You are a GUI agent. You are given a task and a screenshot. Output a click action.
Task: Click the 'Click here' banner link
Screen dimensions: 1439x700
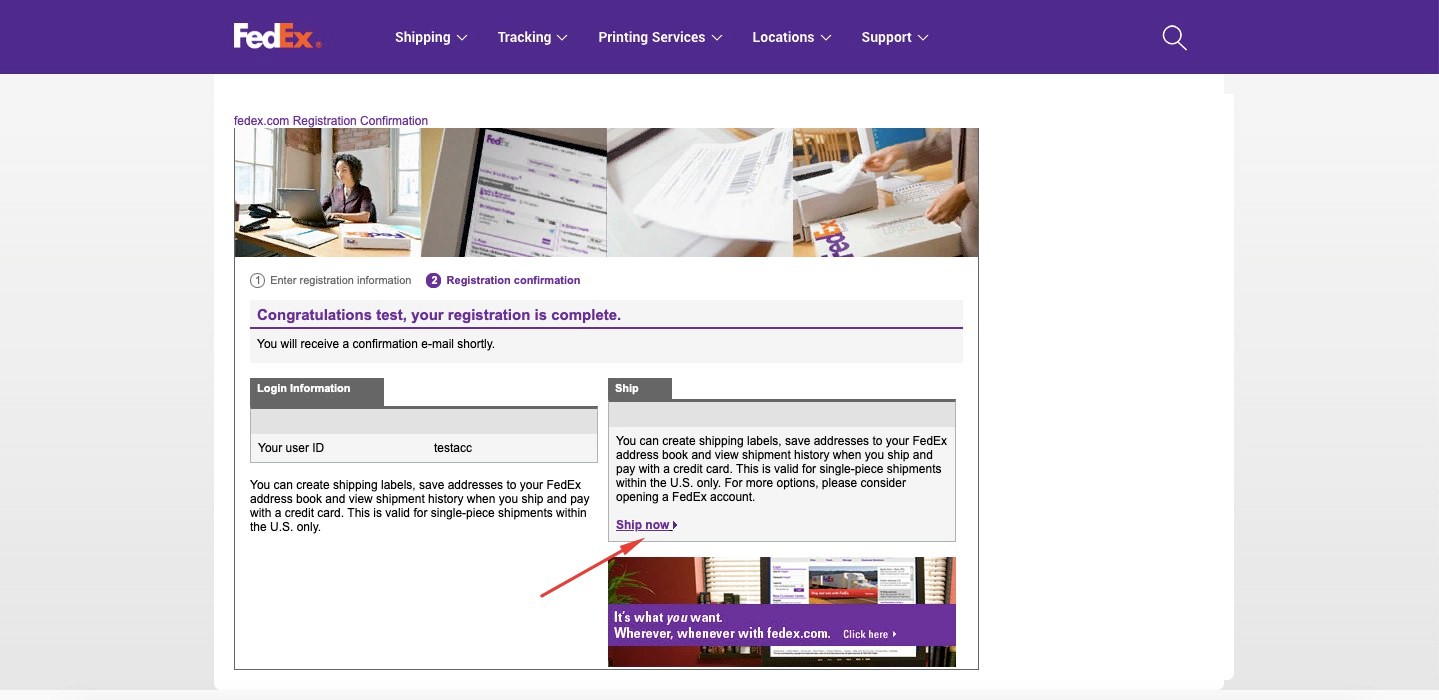pos(868,634)
